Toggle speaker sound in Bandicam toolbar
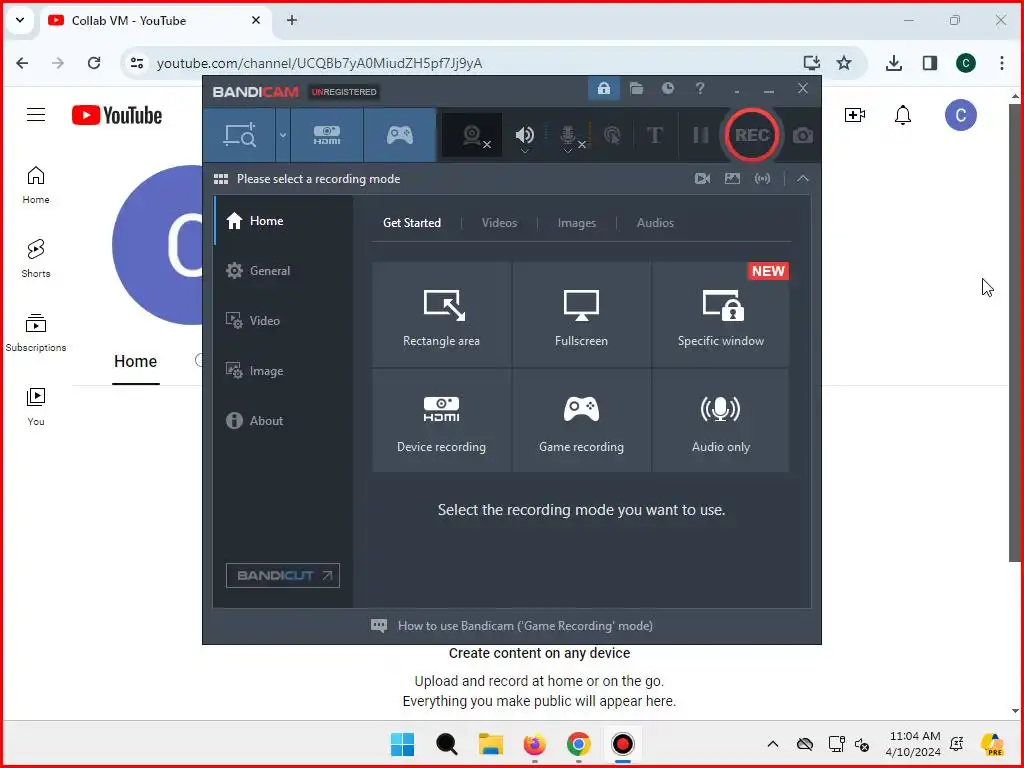This screenshot has width=1024, height=768. coord(524,135)
